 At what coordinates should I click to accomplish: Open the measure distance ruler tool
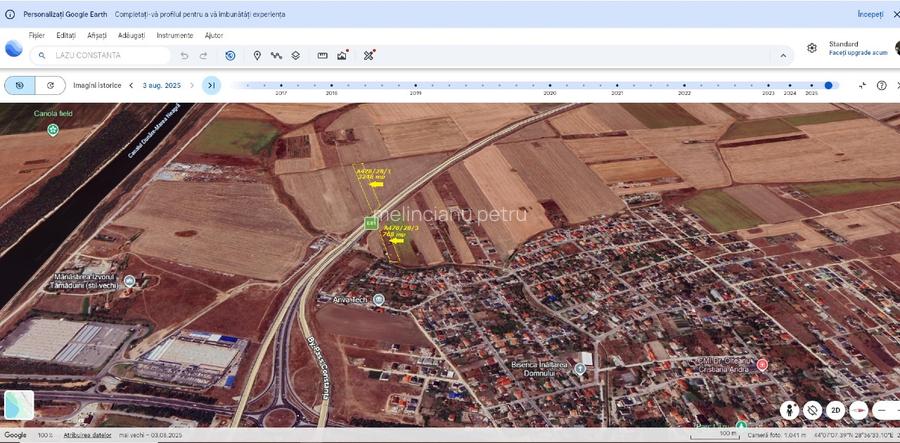(322, 56)
